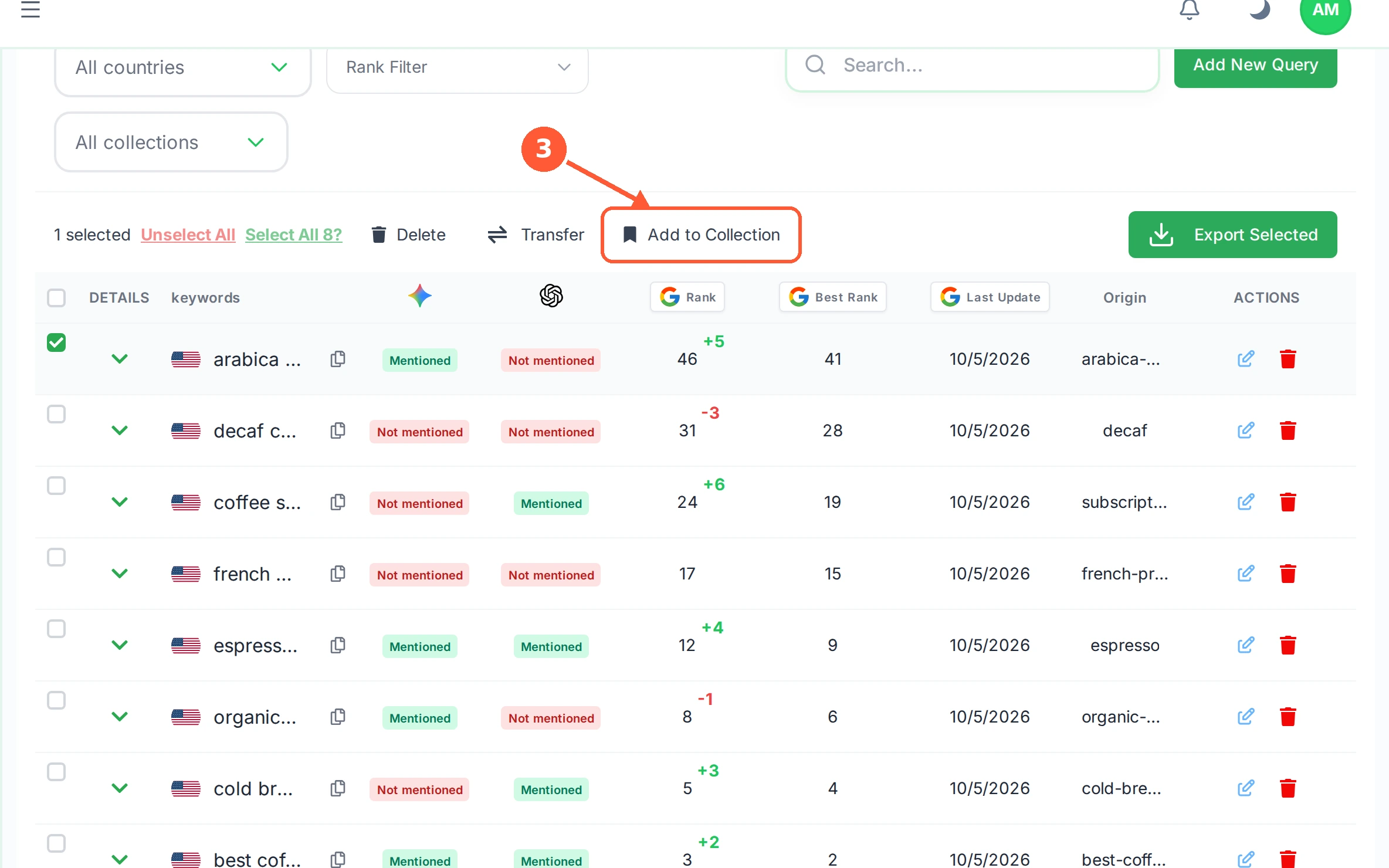Open the All collections dropdown
This screenshot has width=1389, height=868.
171,142
